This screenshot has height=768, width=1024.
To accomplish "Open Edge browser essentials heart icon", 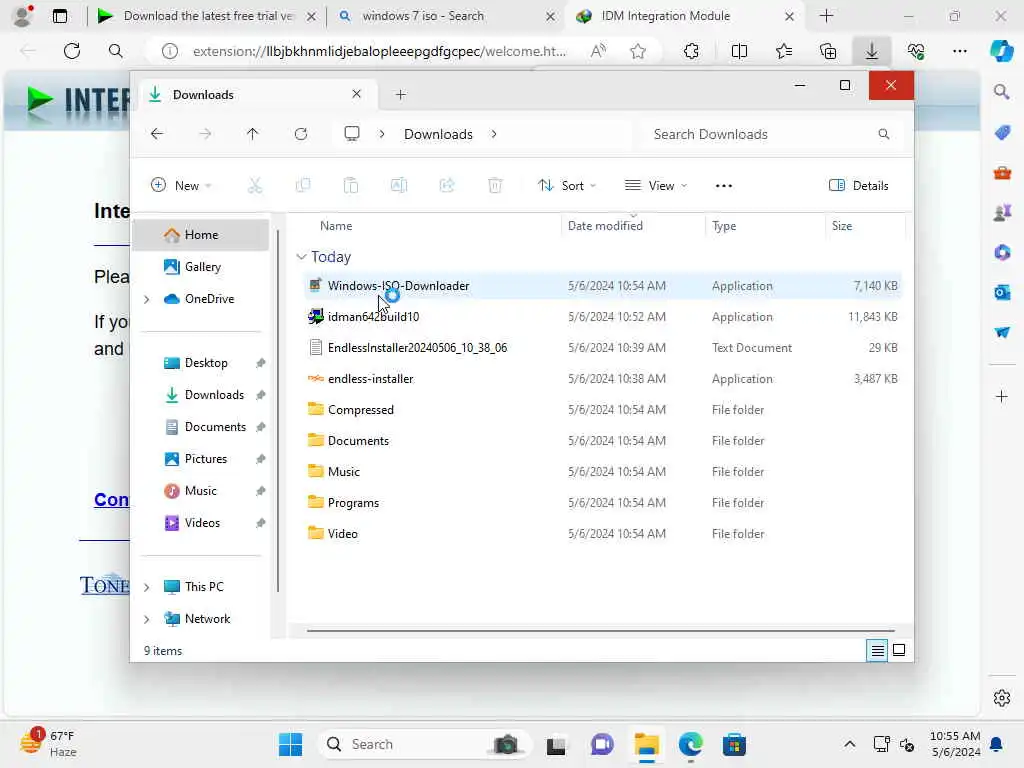I will [916, 51].
